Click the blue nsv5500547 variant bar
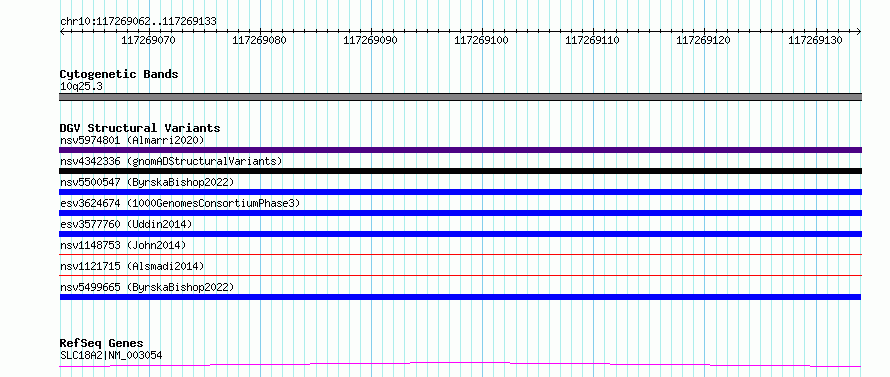890x377 pixels. [x=460, y=192]
